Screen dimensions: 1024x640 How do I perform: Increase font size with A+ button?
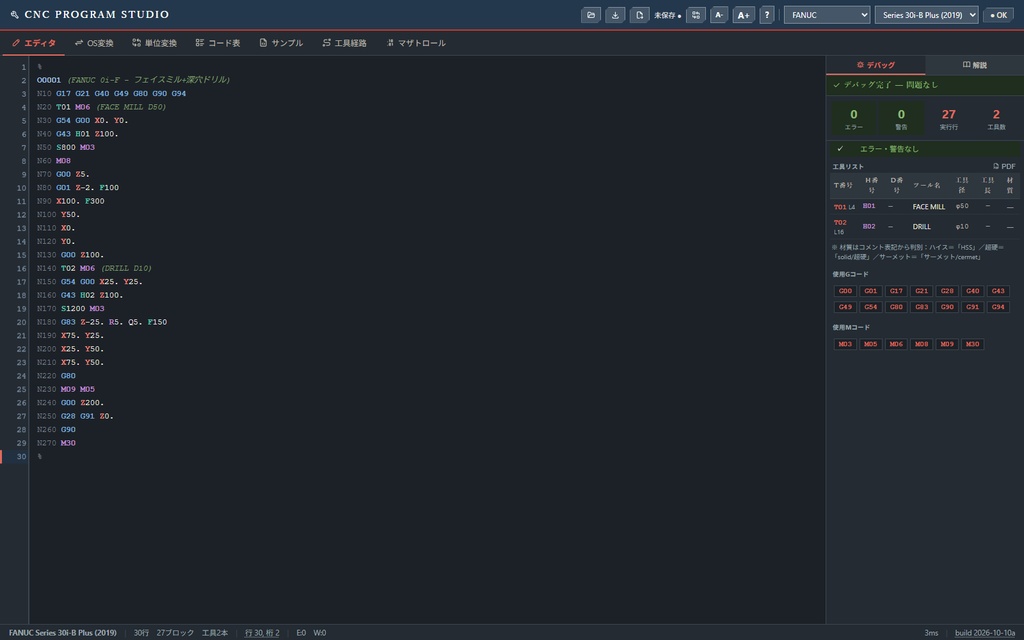(x=743, y=14)
